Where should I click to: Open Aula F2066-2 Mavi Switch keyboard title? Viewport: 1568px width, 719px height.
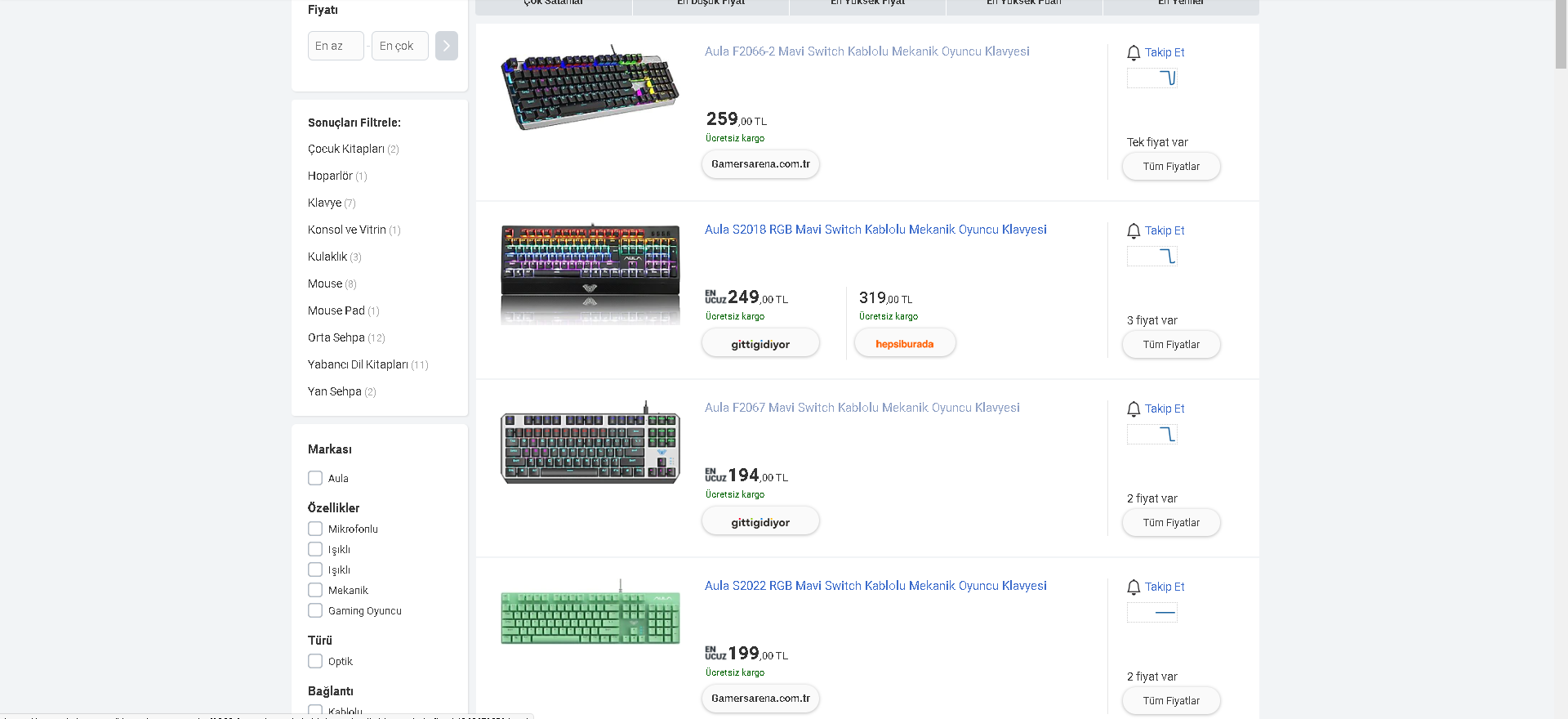coord(867,51)
